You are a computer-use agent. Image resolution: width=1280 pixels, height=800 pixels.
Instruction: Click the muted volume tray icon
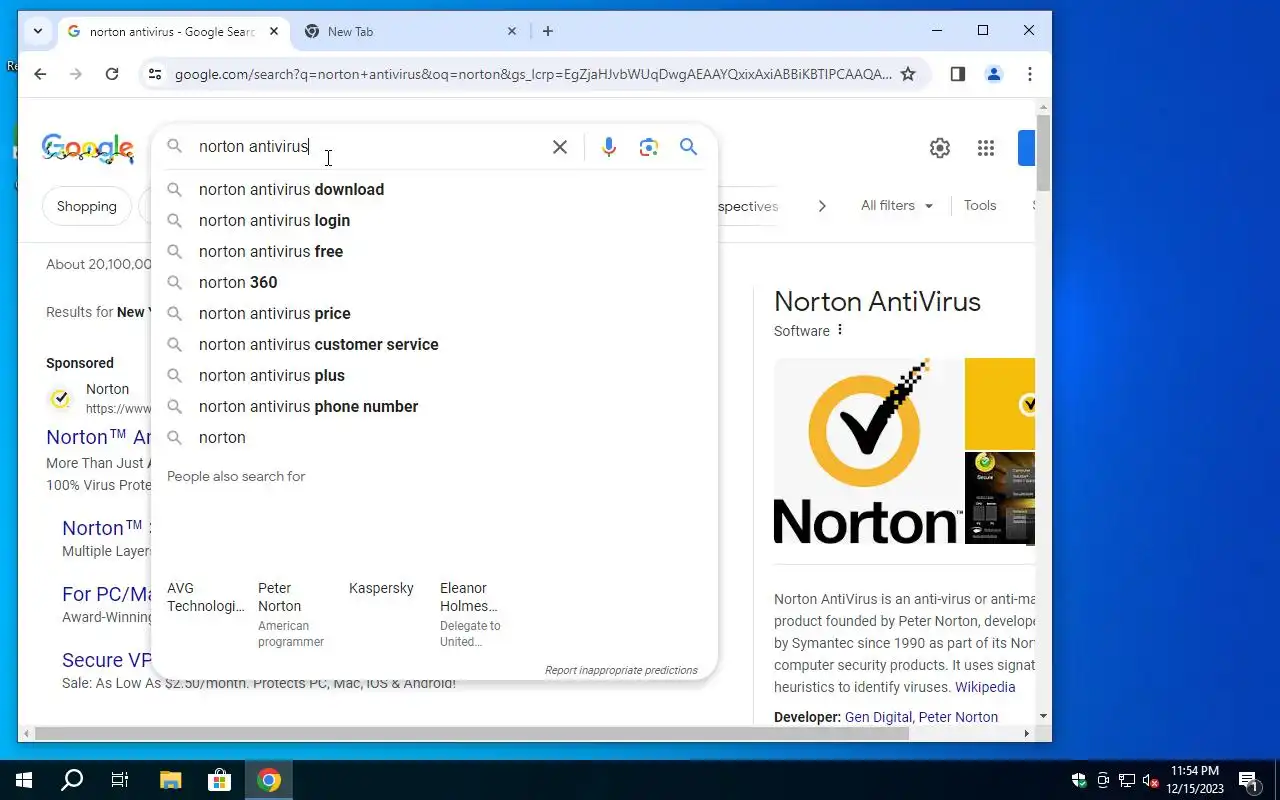tap(1151, 780)
